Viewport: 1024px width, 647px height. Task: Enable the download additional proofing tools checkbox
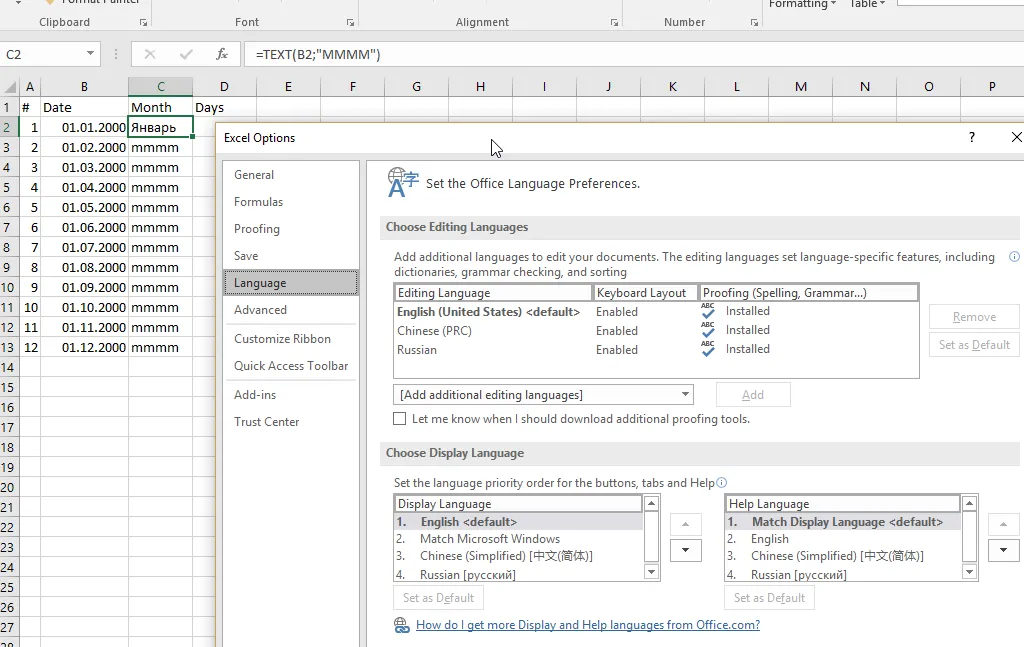click(x=400, y=419)
